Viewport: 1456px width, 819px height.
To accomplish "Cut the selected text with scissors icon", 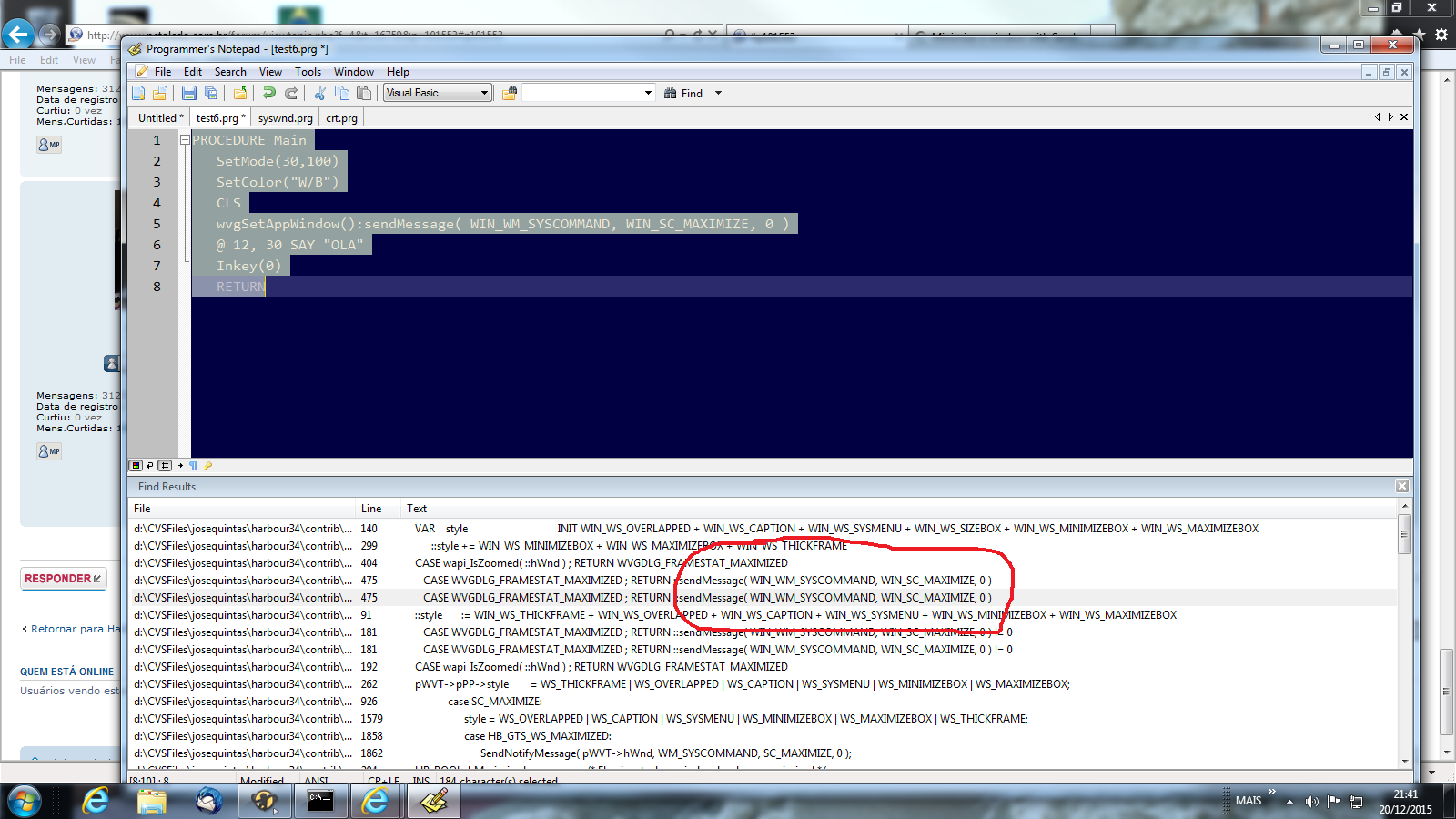I will (320, 93).
